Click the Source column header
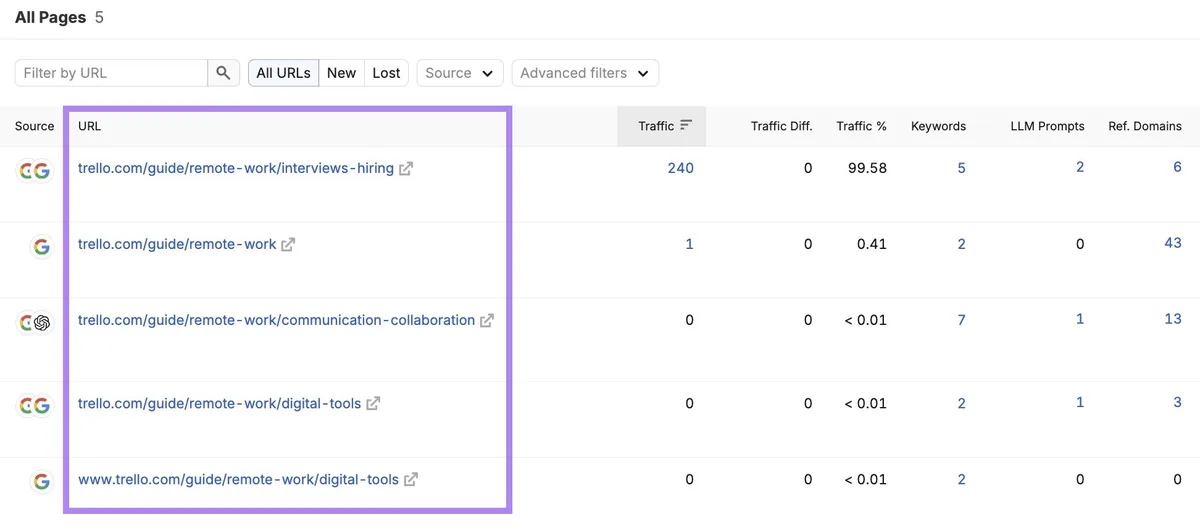The height and width of the screenshot is (530, 1200). coord(34,126)
